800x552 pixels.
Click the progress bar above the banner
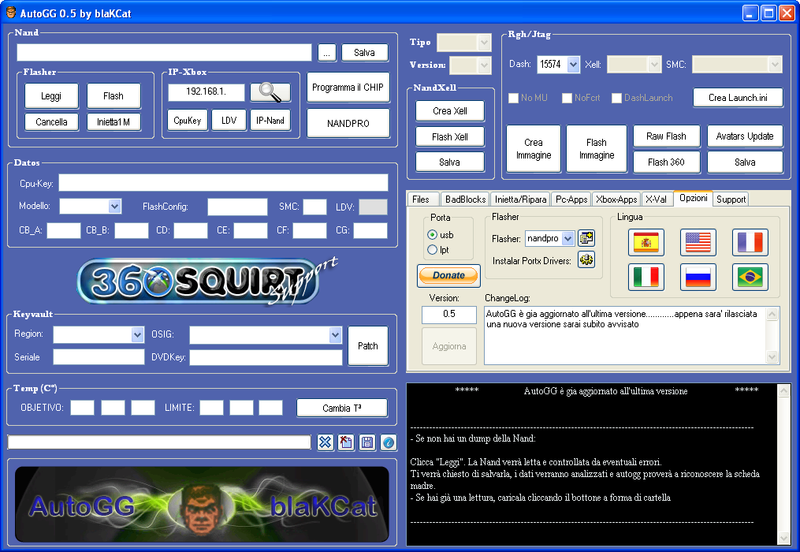[x=159, y=442]
